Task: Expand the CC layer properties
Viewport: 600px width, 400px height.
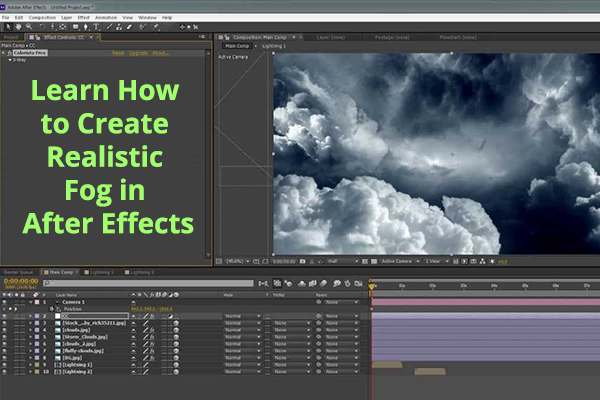Action: [31, 316]
